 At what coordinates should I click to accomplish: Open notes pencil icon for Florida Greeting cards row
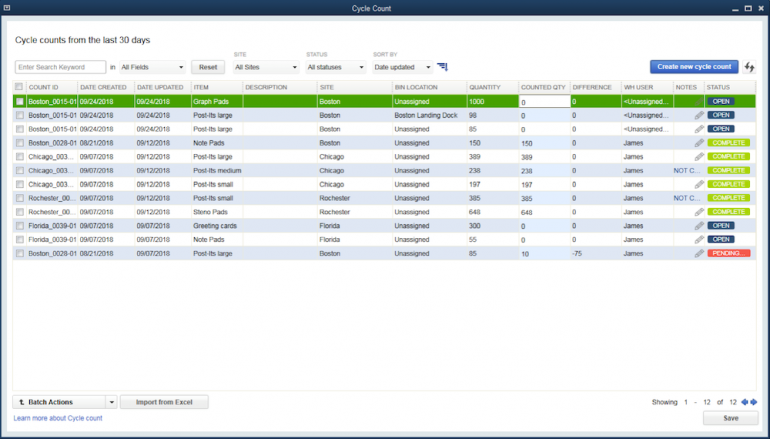click(699, 226)
